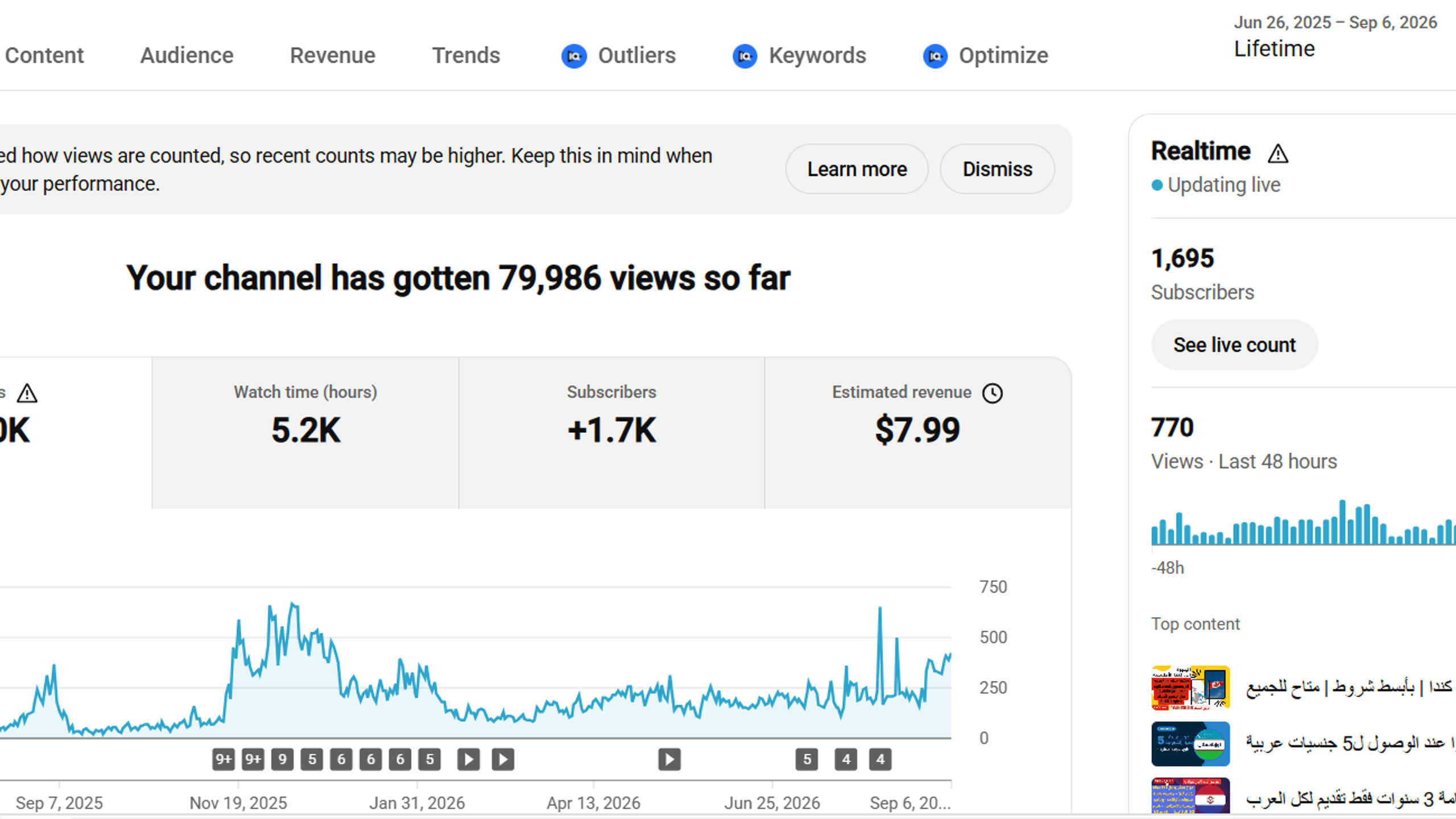Select the Estimated revenue $7.99 card
This screenshot has width=1456, height=819.
918,433
